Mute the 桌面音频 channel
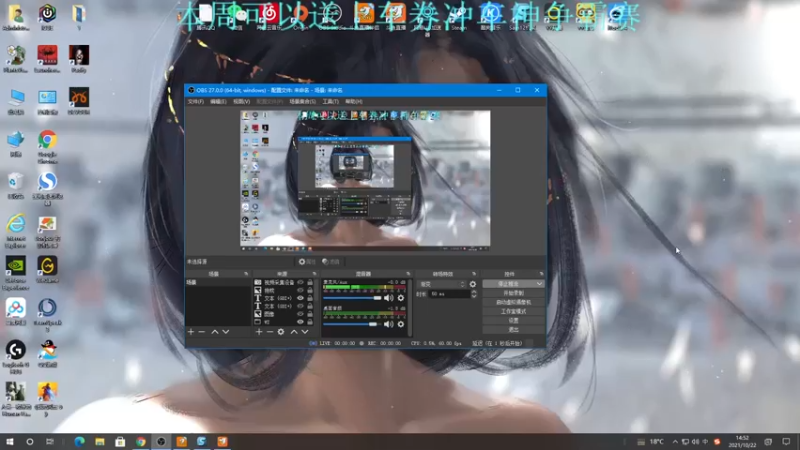 389,324
